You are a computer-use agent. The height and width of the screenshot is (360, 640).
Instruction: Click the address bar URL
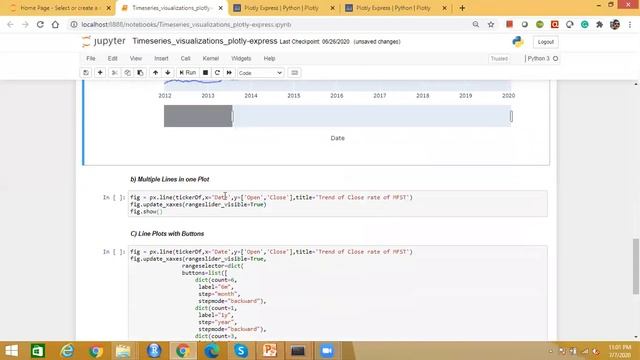[x=186, y=24]
